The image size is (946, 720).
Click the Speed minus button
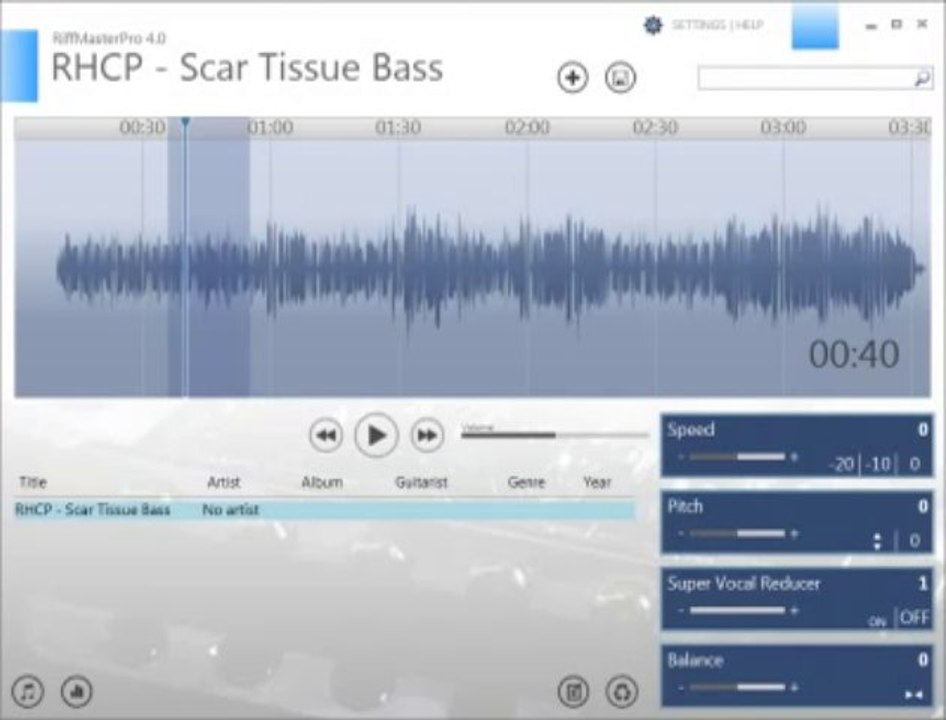(x=681, y=457)
